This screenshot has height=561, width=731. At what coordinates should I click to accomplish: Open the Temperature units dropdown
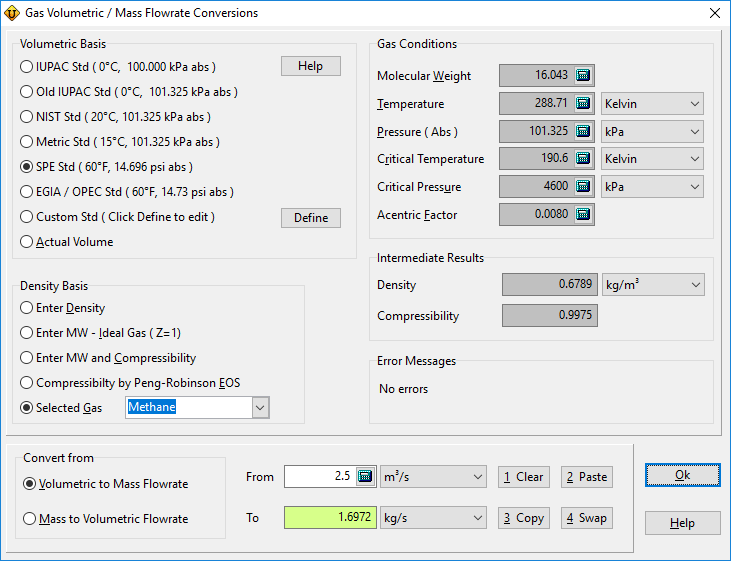[x=652, y=104]
